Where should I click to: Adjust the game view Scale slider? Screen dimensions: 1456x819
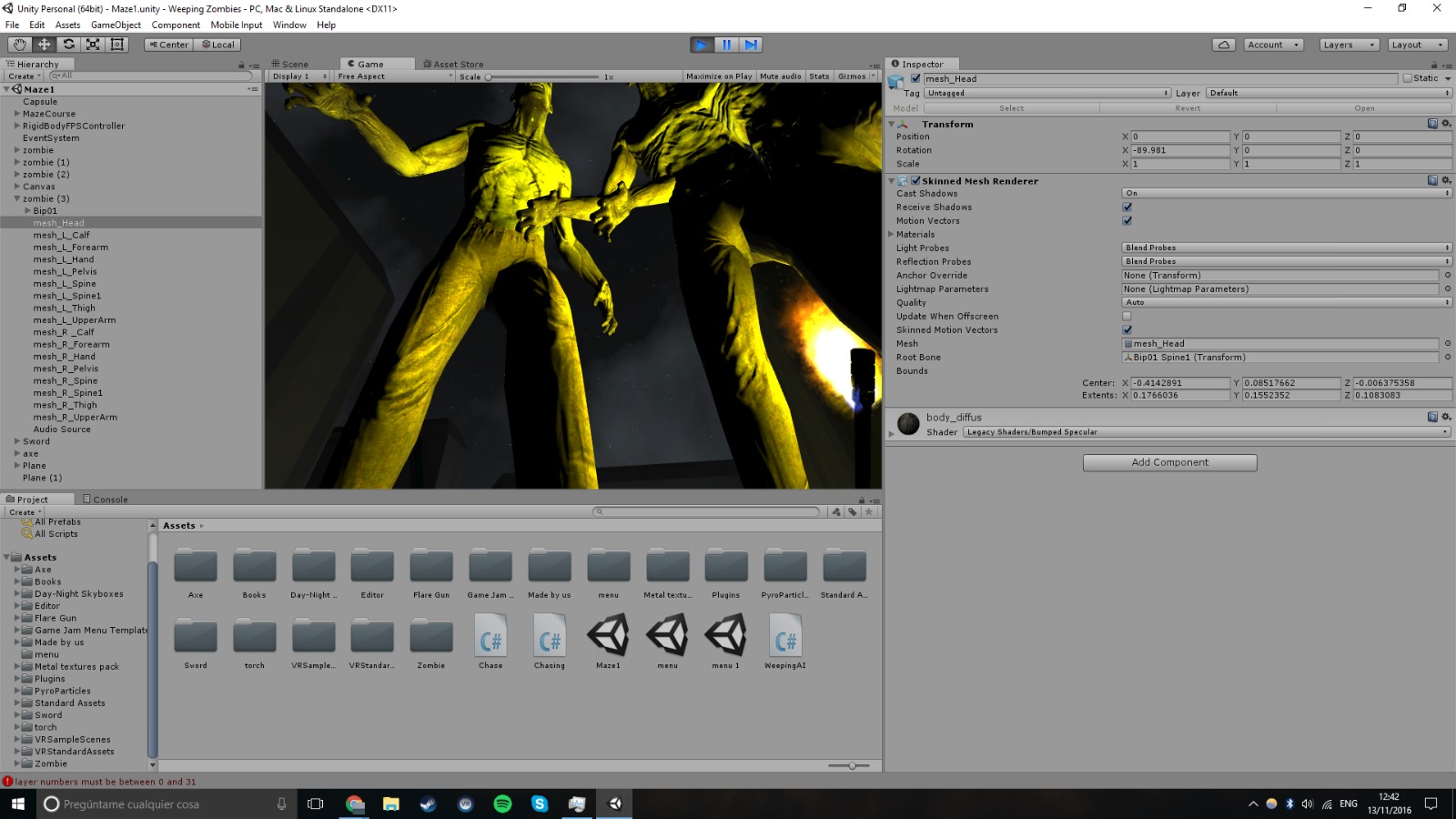click(490, 77)
